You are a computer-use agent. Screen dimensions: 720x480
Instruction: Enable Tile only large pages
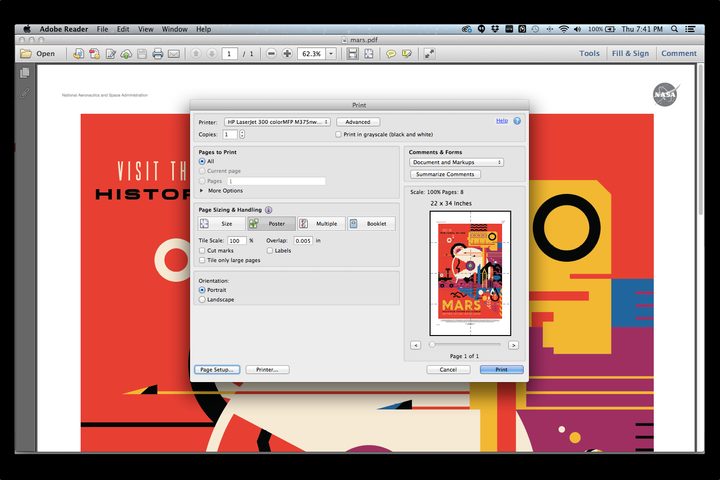pyautogui.click(x=202, y=260)
